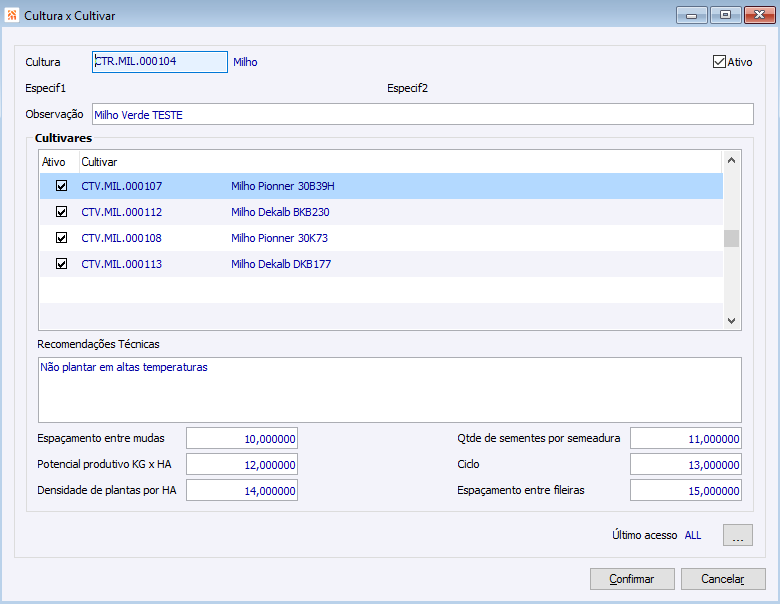Click the Ciclo value field
The image size is (780, 604).
(x=685, y=464)
